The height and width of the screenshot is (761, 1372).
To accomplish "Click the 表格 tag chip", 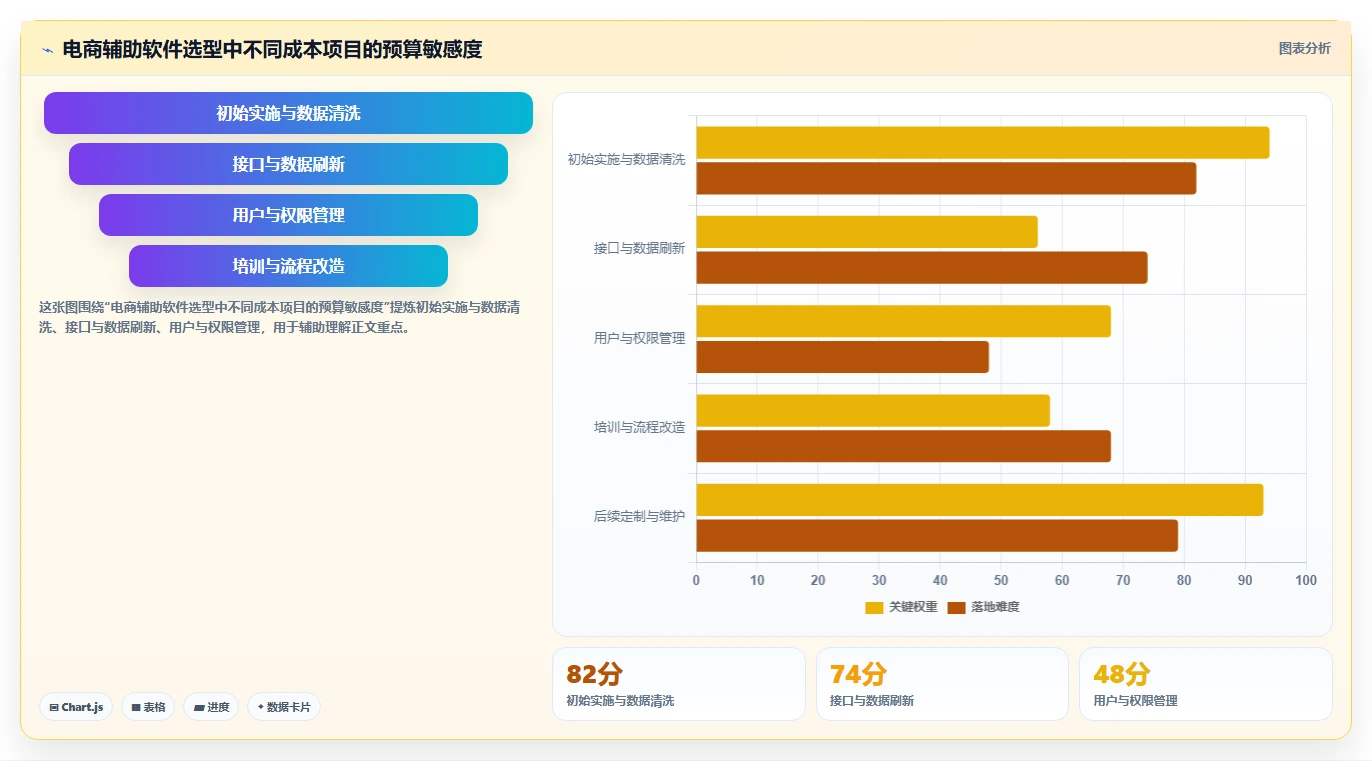I will pyautogui.click(x=148, y=707).
